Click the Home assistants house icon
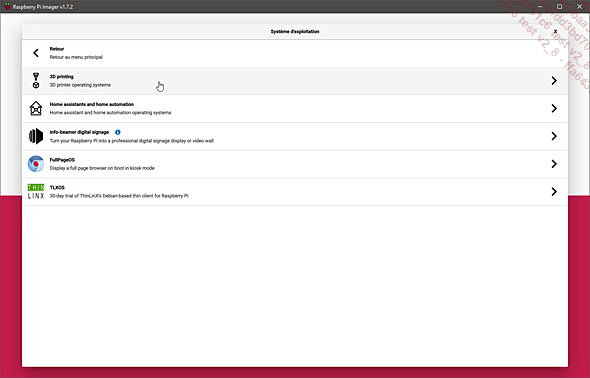590x378 pixels. click(36, 108)
